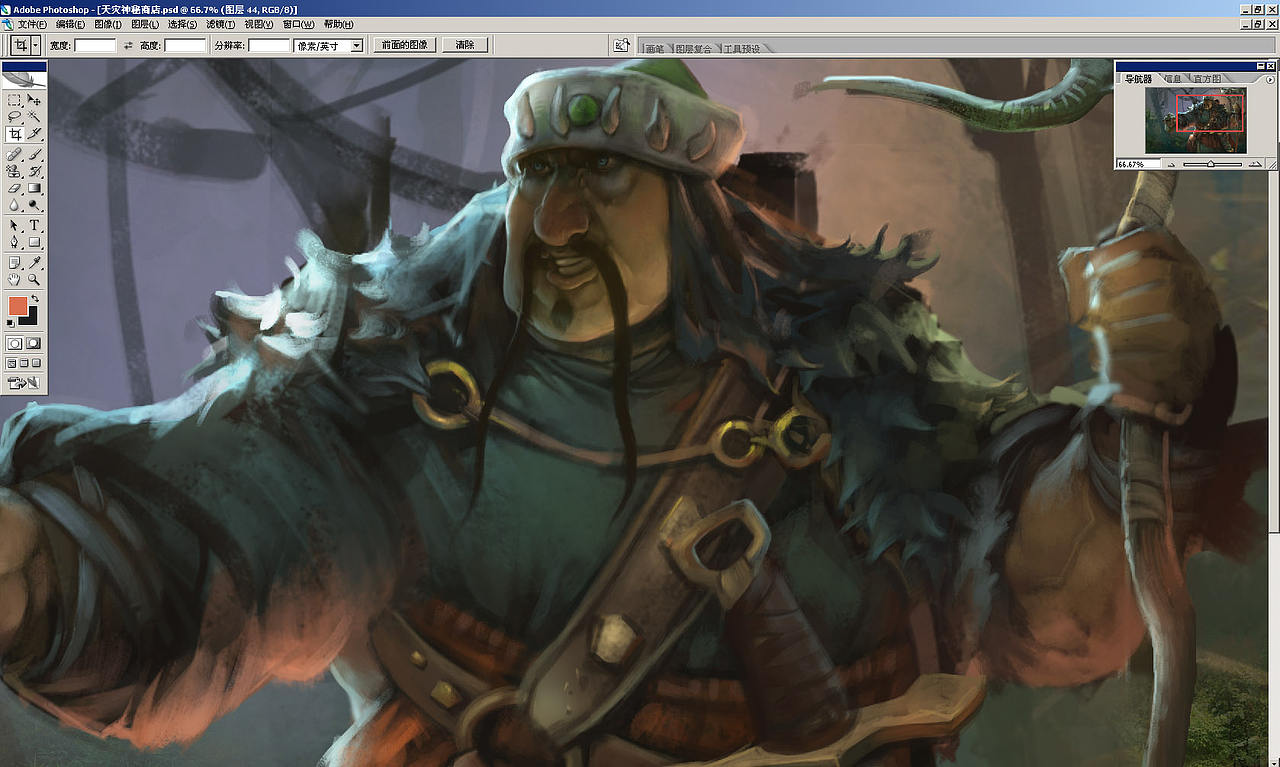The height and width of the screenshot is (767, 1280).
Task: Open the 编辑(E) menu
Action: pos(70,24)
